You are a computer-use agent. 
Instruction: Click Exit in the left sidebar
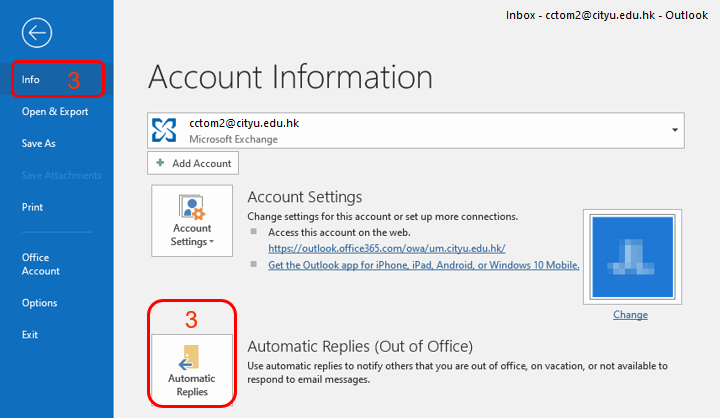[30, 334]
